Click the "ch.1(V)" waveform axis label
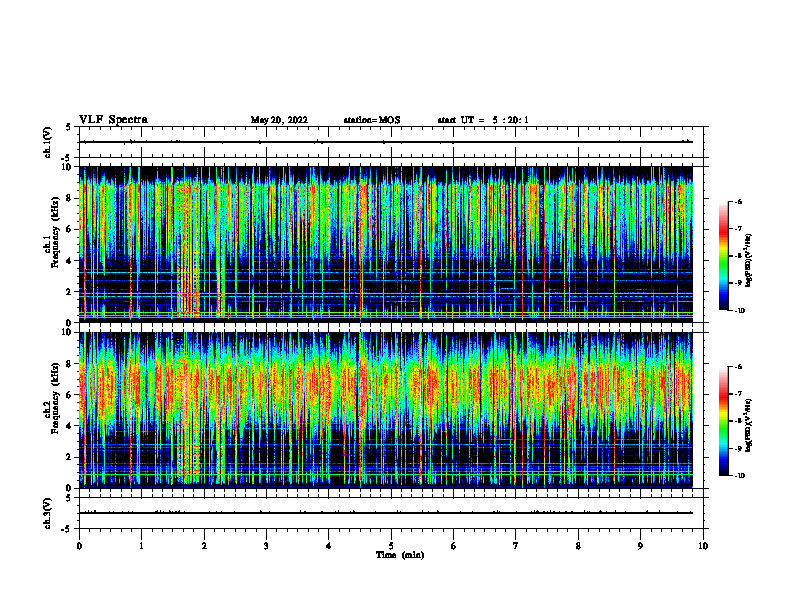Screen dimensions: 792x612 coord(47,142)
